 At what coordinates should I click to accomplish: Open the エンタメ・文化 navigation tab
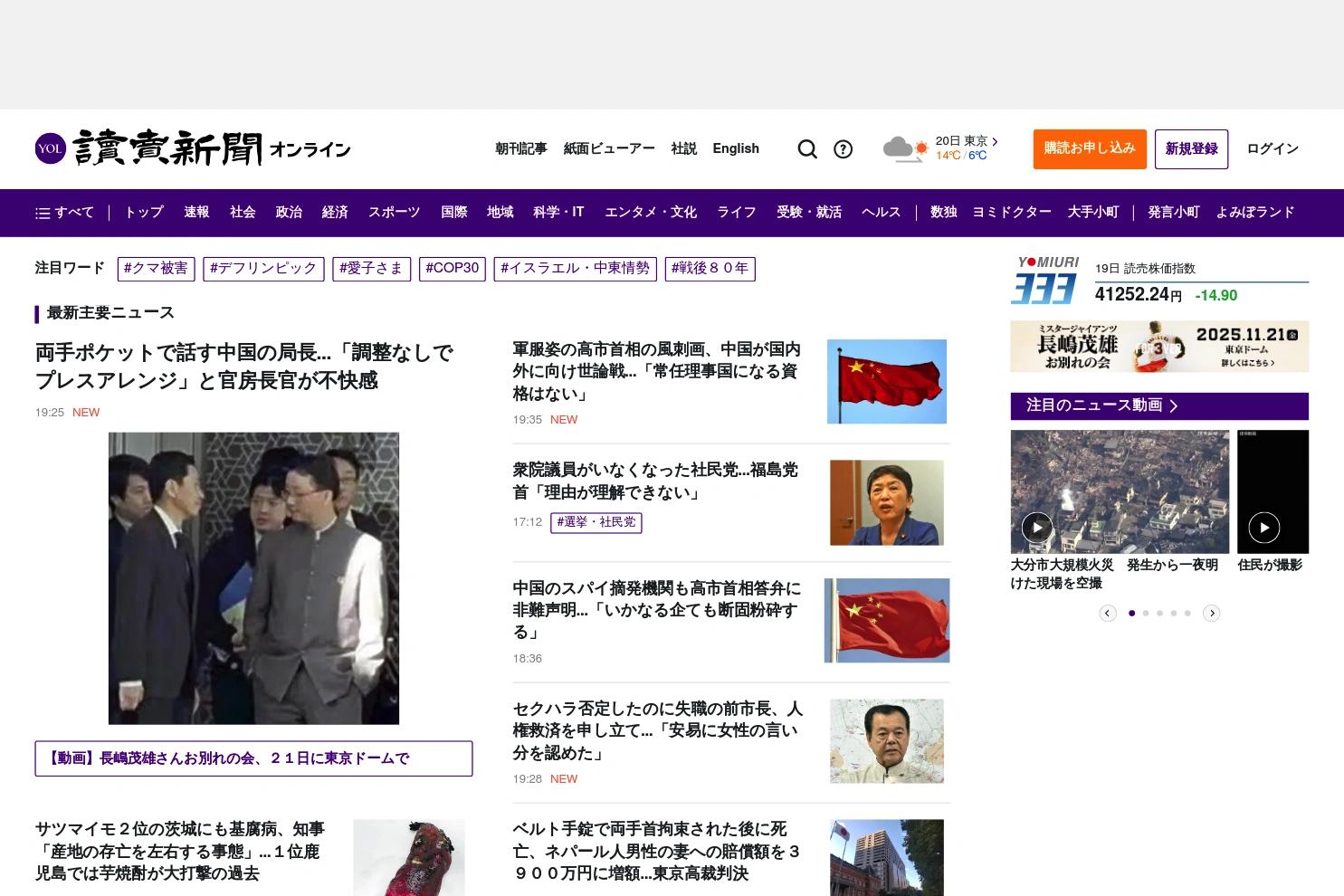[x=651, y=213]
